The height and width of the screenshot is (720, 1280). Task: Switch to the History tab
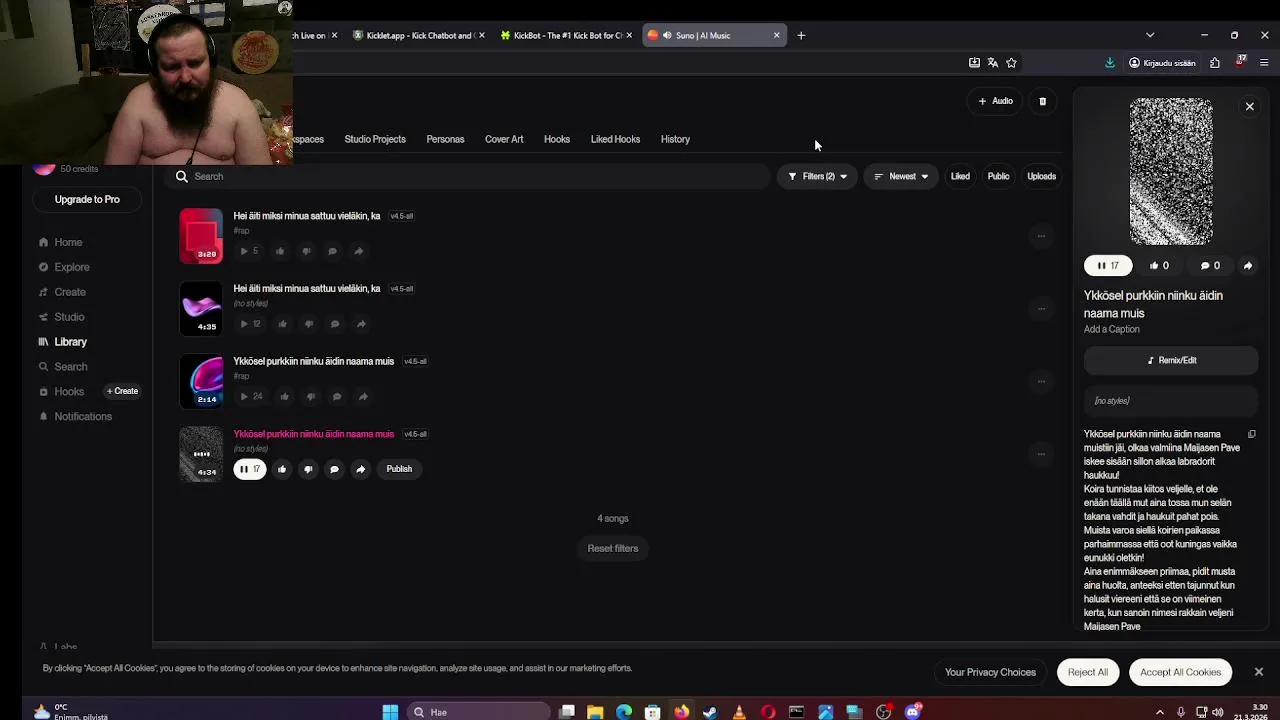pos(675,139)
